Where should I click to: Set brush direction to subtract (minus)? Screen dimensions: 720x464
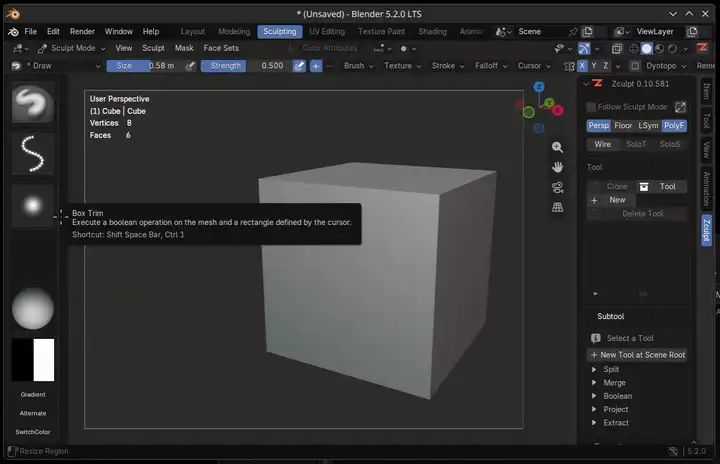coord(329,66)
